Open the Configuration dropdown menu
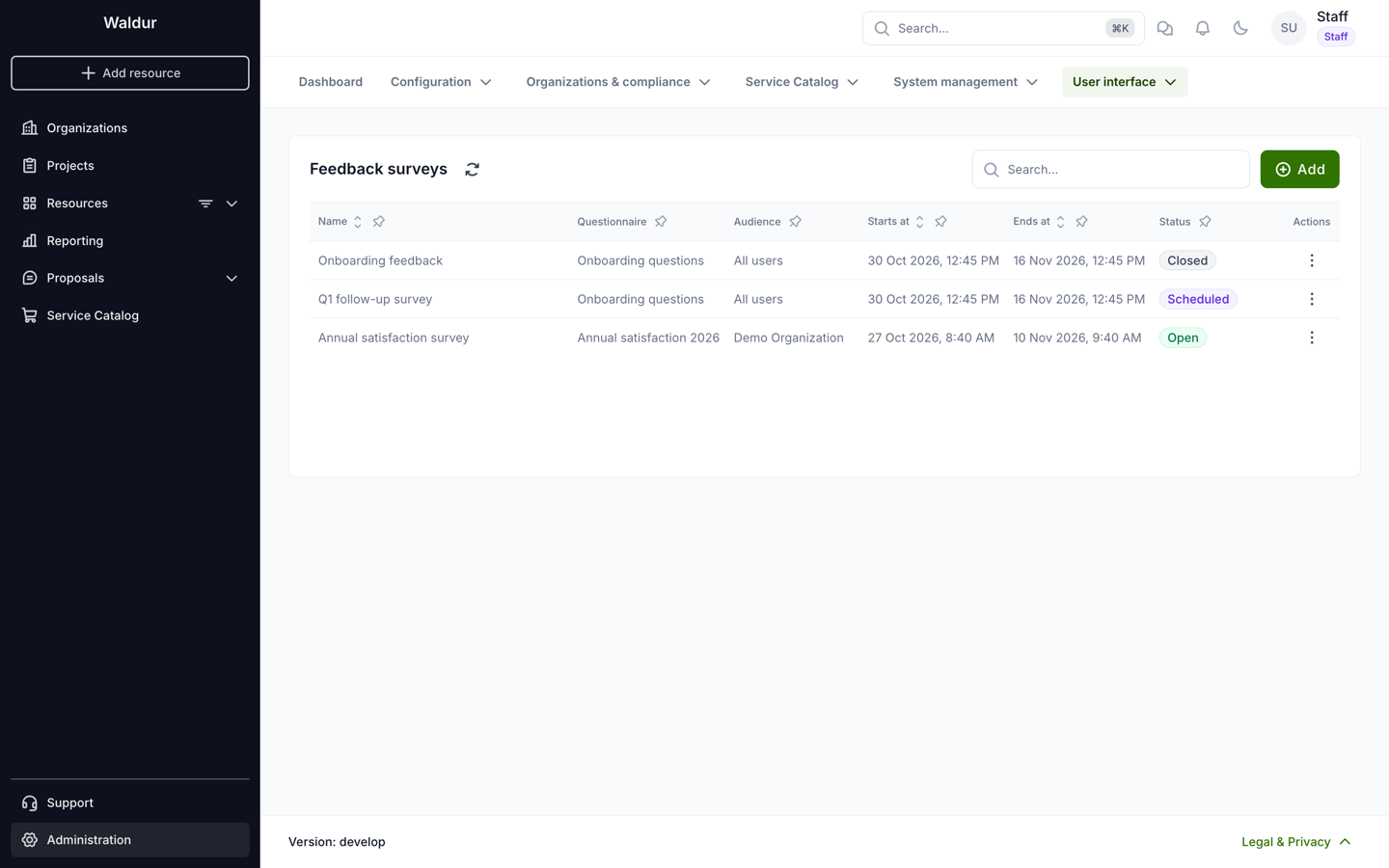 point(441,82)
